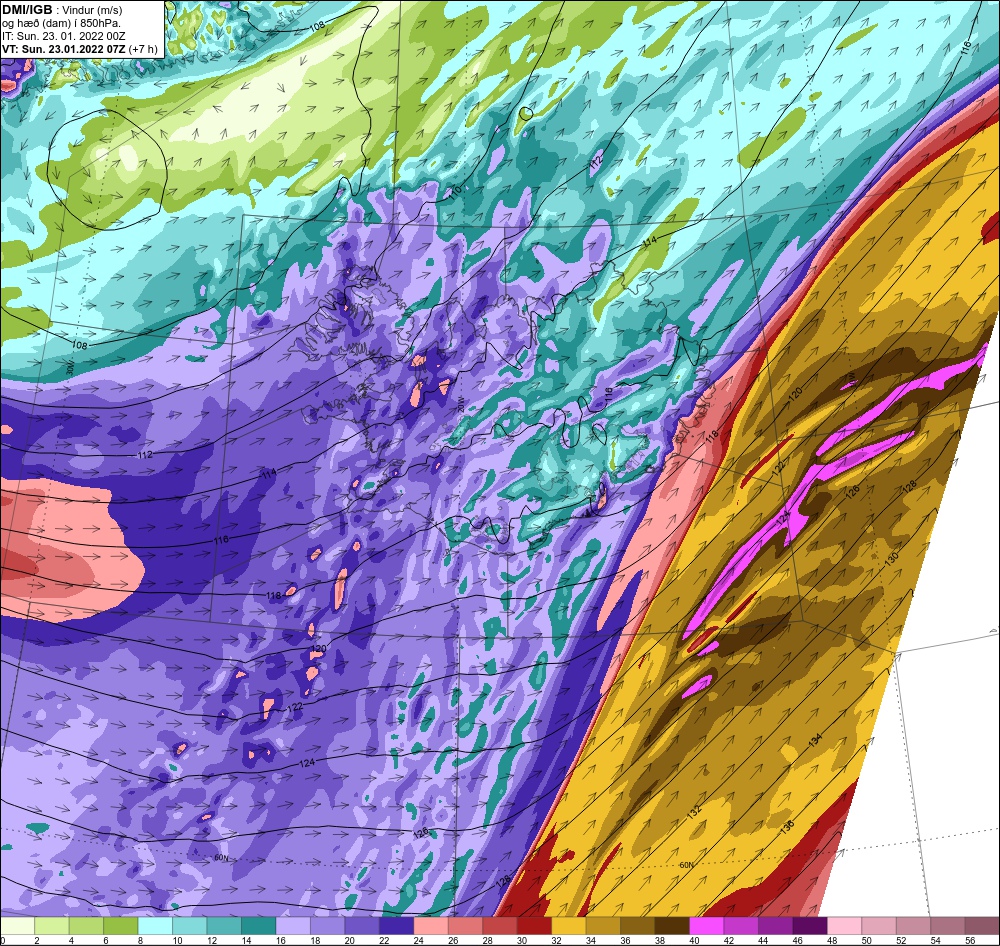
Task: Select the light green 2–4 m/s legend swatch
Action: (52, 926)
